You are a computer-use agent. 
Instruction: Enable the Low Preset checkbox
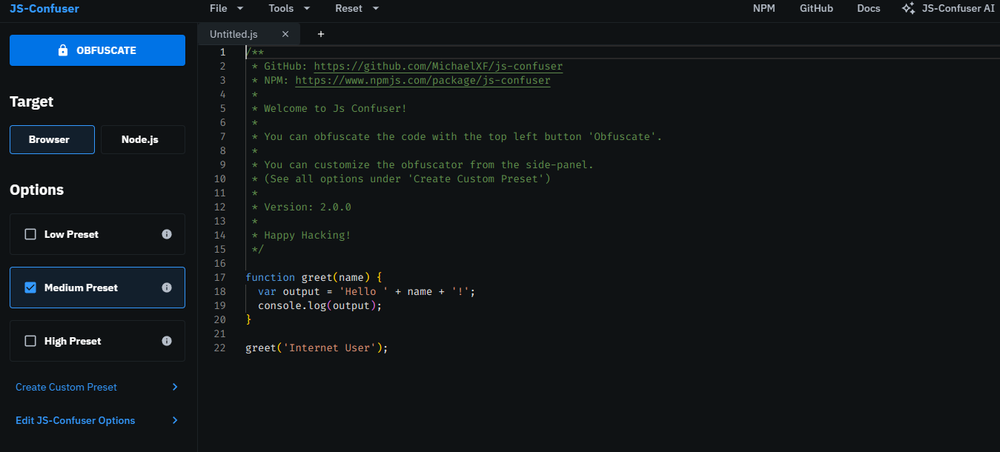click(x=30, y=234)
